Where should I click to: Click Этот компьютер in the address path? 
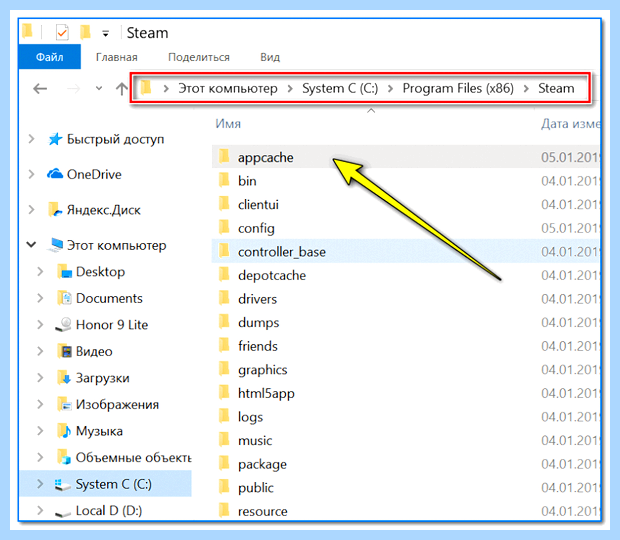click(228, 88)
